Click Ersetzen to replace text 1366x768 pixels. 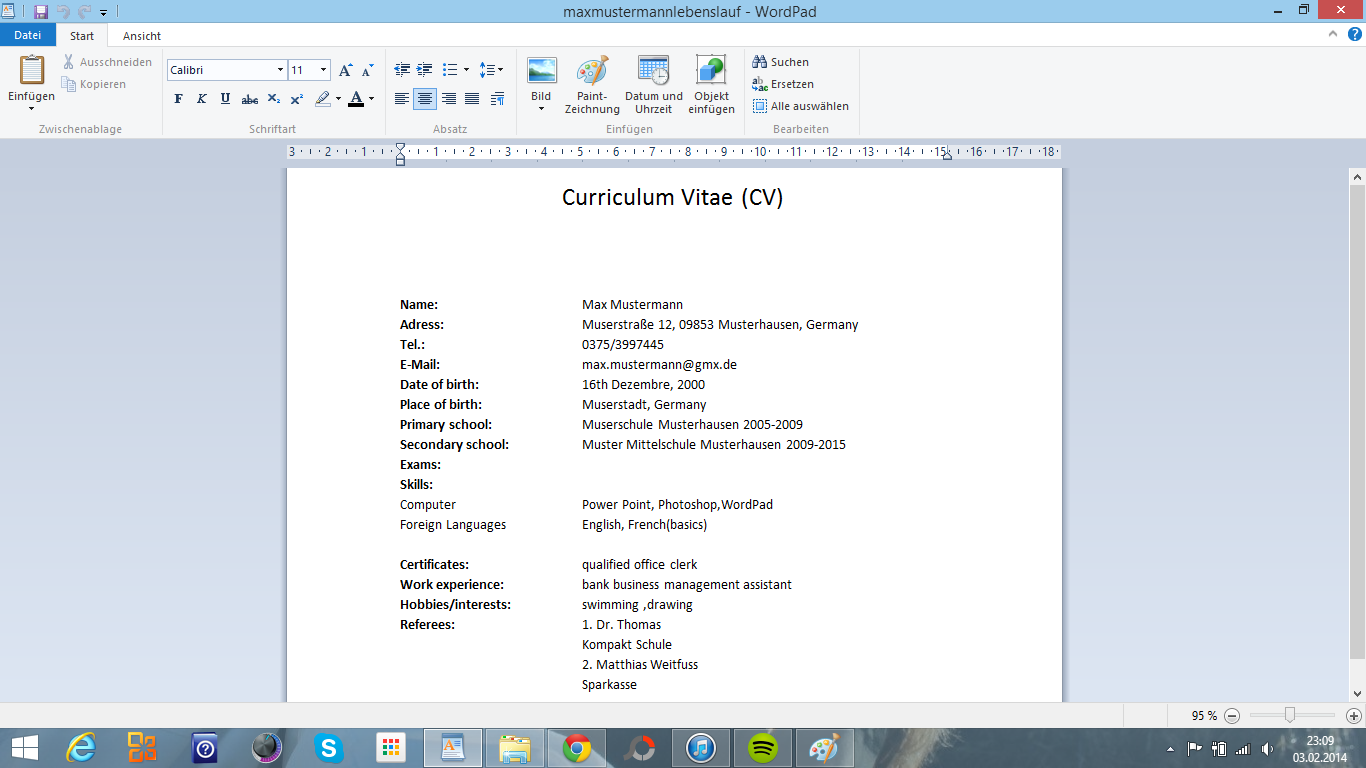coord(791,84)
